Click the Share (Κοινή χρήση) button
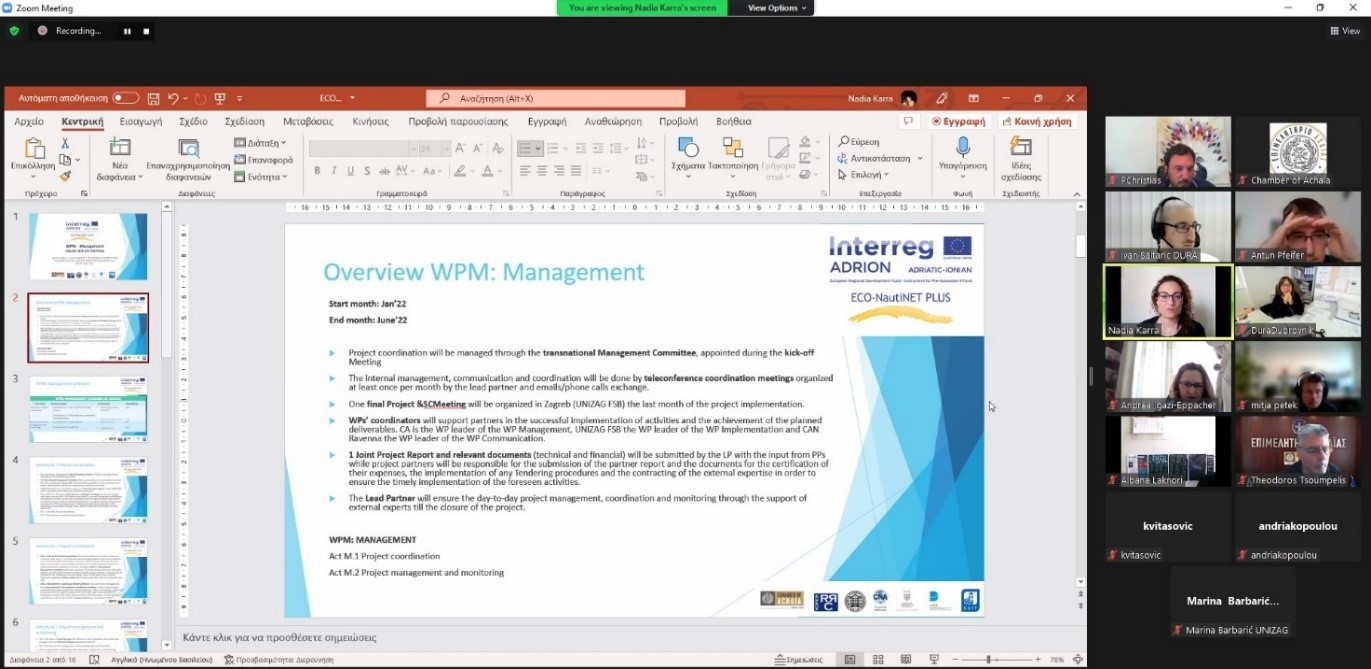The image size is (1371, 669). click(1037, 121)
